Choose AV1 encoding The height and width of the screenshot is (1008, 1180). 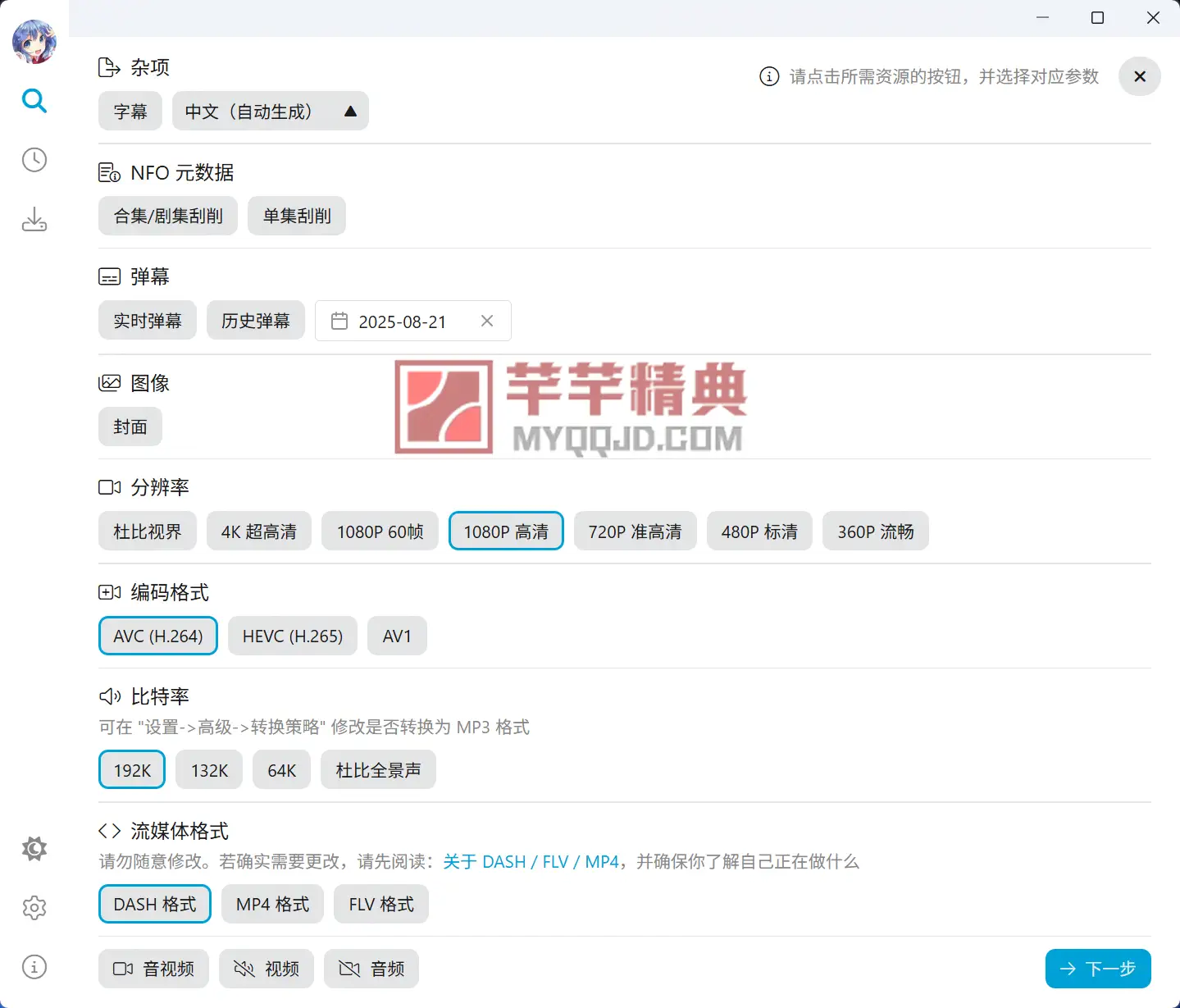tap(398, 636)
